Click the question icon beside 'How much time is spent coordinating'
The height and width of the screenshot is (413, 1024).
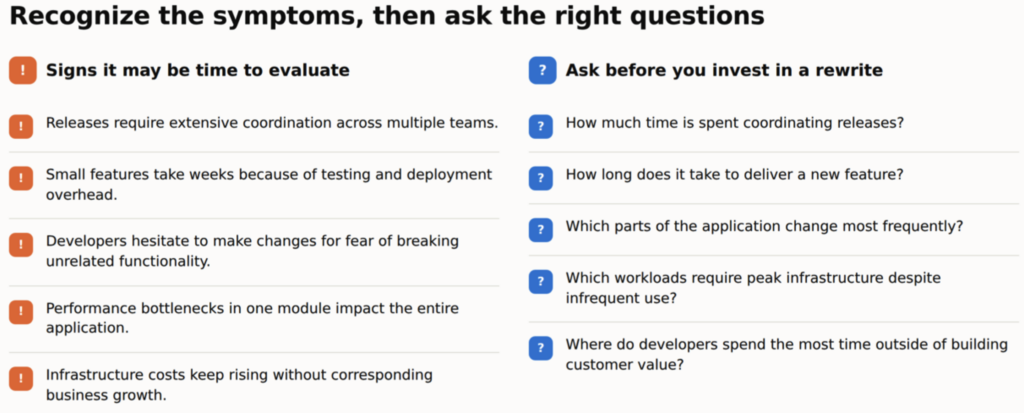click(x=541, y=126)
